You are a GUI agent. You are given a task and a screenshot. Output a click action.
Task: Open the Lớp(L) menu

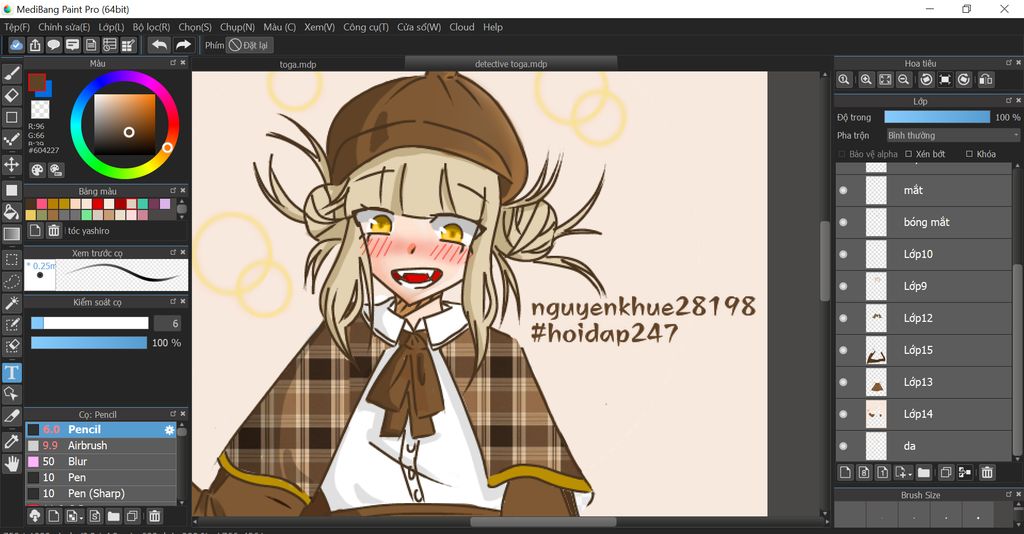tap(111, 27)
